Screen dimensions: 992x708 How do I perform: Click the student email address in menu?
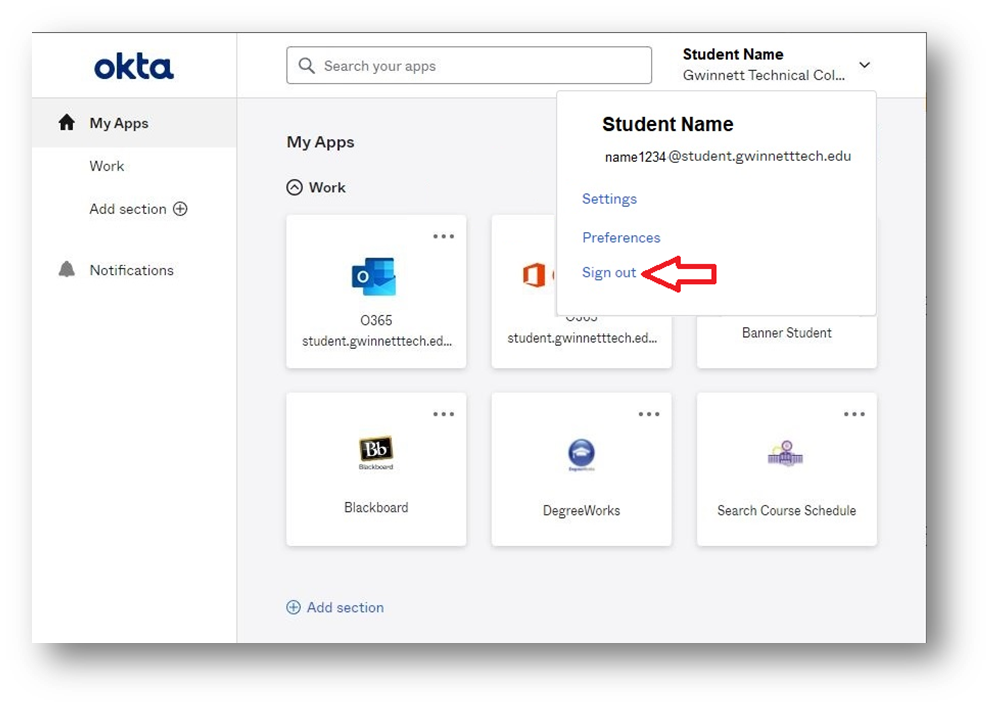(x=728, y=156)
